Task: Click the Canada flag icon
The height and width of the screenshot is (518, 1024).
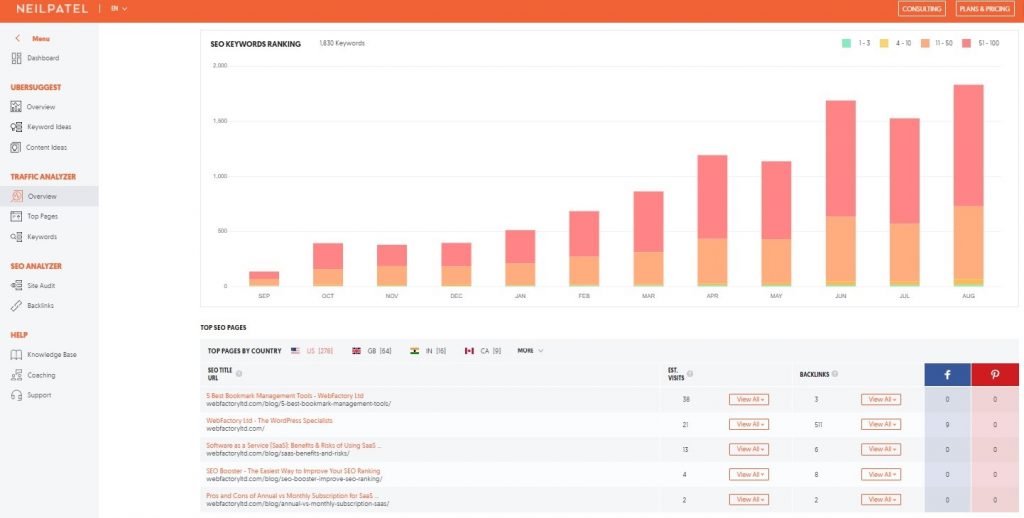Action: point(469,351)
